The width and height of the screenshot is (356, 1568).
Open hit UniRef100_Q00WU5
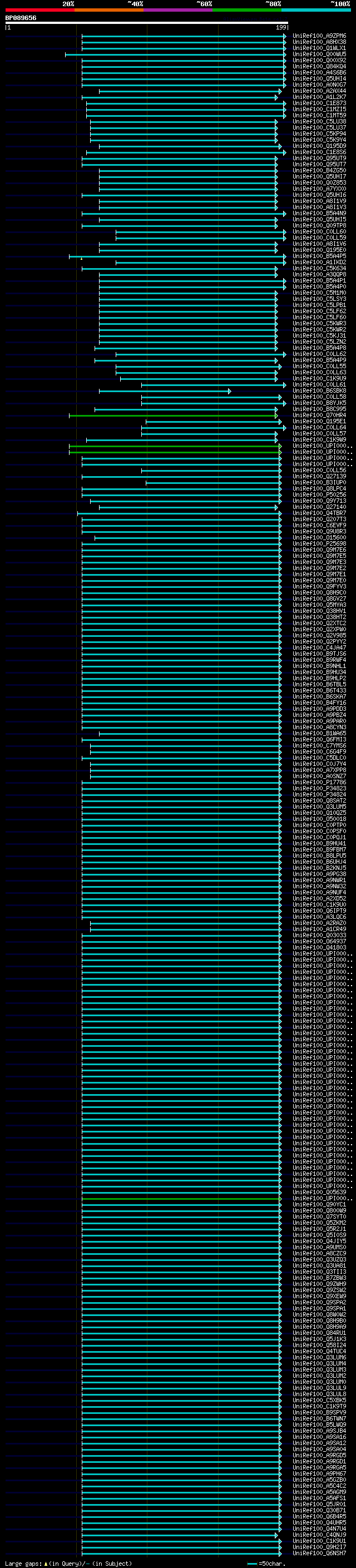pyautogui.click(x=319, y=54)
